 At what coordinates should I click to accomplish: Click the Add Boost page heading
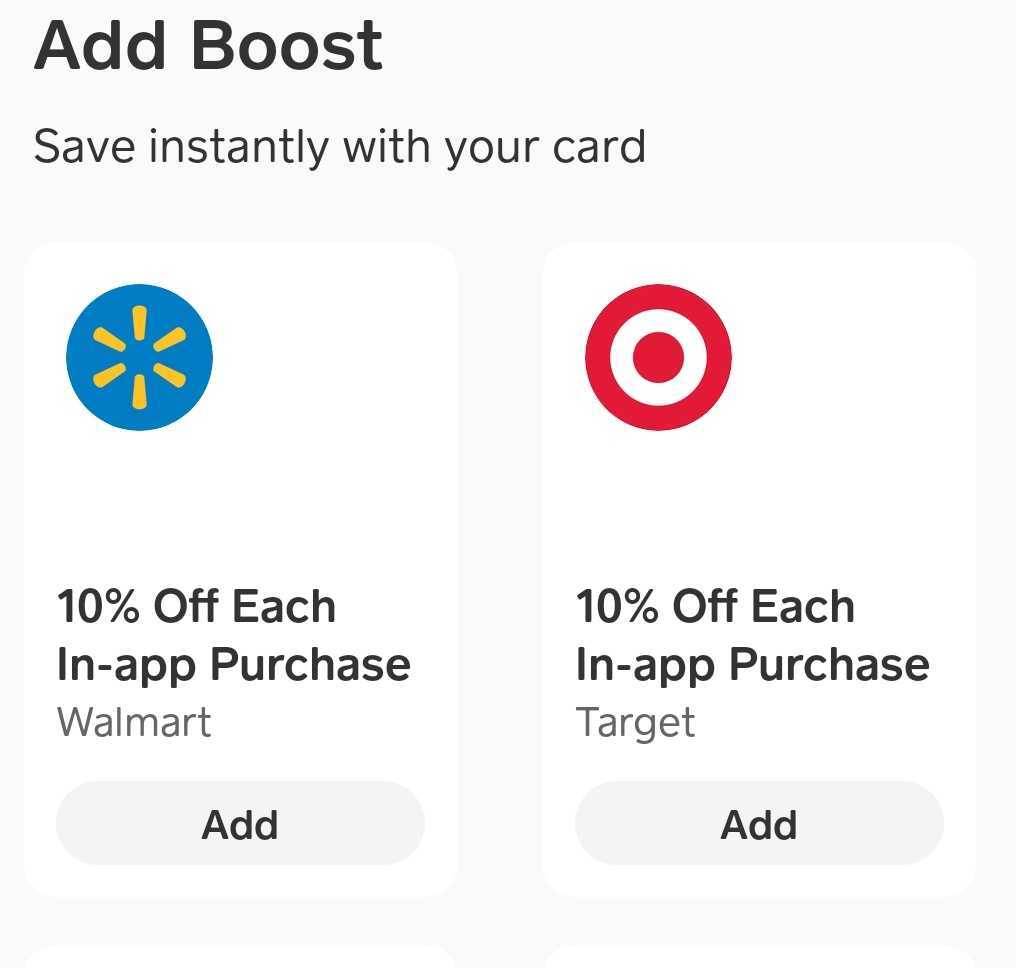coord(207,44)
